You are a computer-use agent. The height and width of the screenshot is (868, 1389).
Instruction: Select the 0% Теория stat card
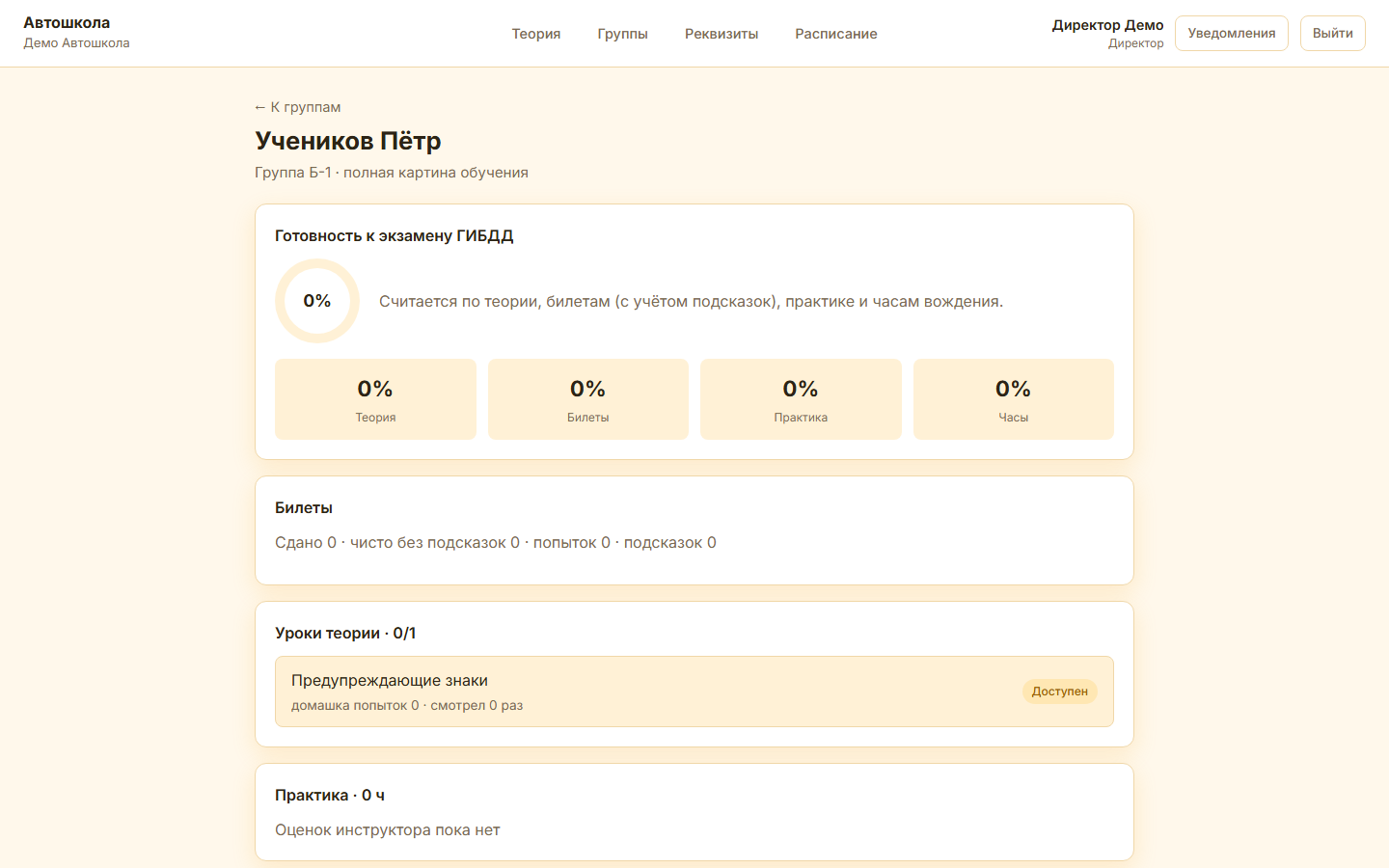click(375, 399)
